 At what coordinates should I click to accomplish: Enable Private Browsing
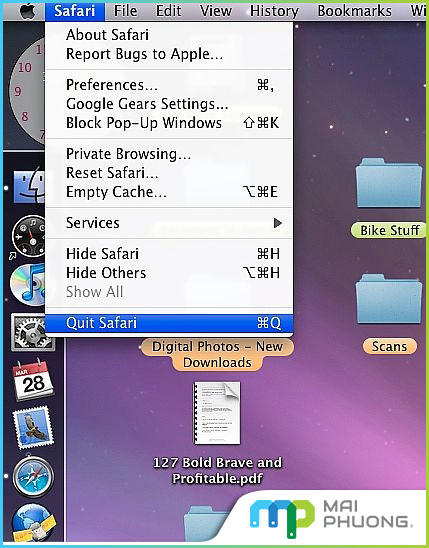coord(169,154)
